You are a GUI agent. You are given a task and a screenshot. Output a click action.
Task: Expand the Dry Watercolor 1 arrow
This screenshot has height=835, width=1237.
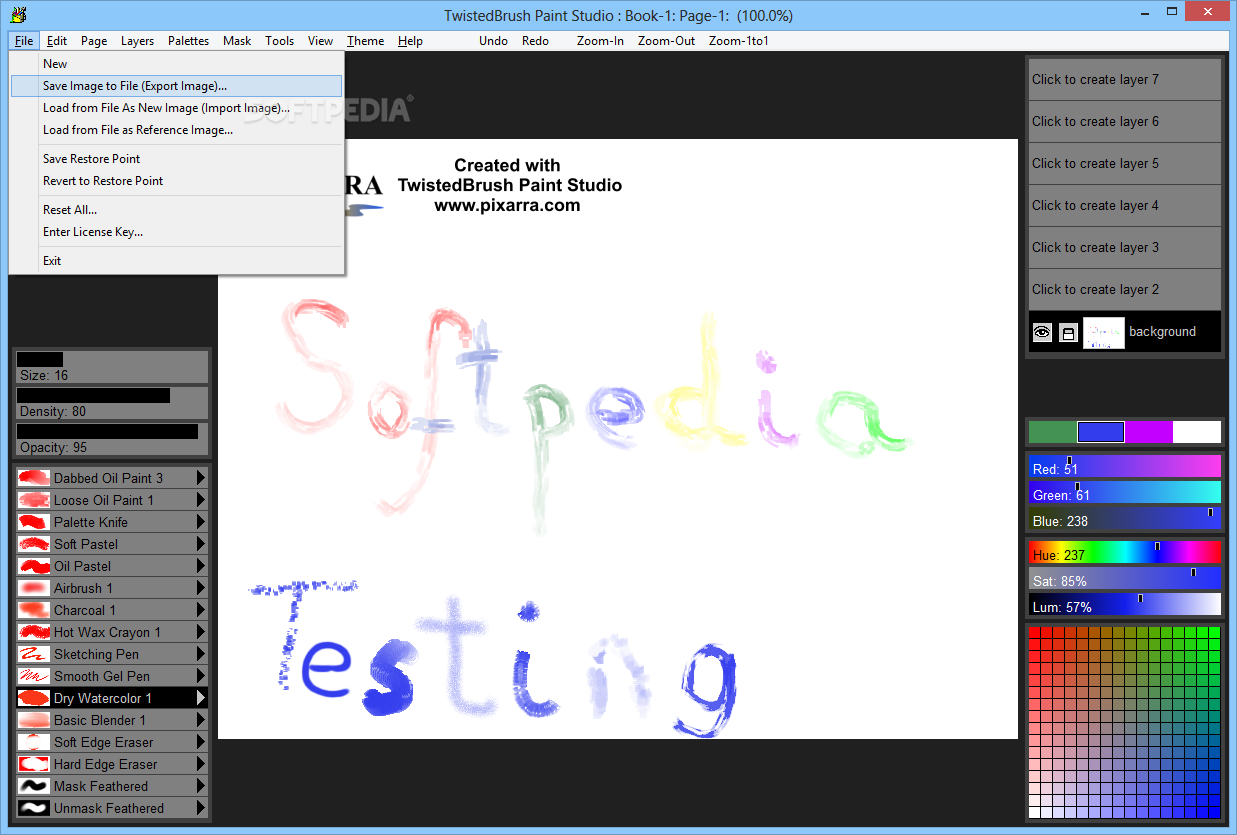click(x=200, y=698)
